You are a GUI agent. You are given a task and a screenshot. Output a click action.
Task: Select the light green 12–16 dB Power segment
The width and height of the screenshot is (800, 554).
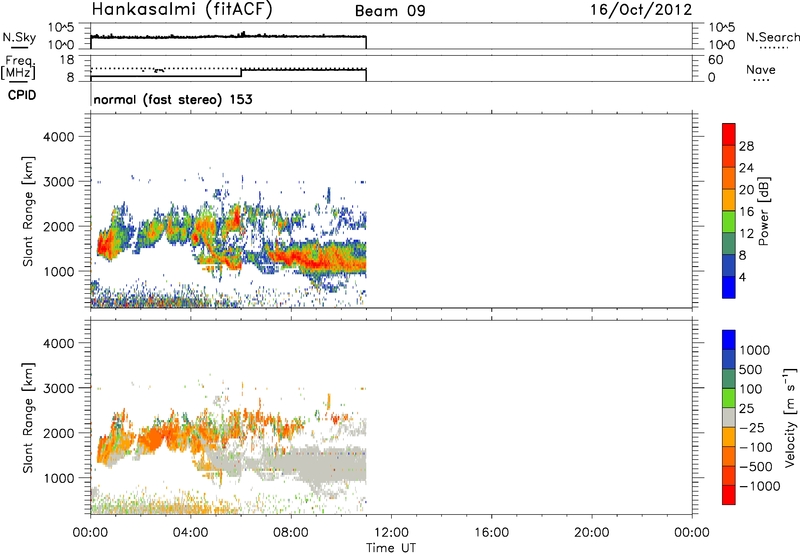point(729,222)
